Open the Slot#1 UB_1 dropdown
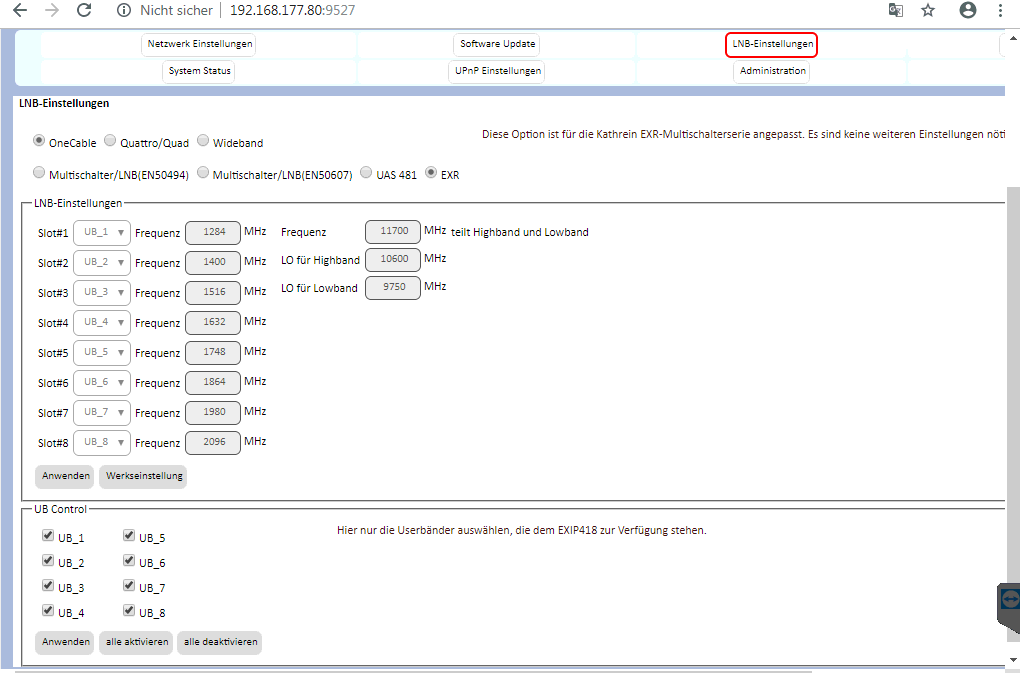 coord(102,233)
